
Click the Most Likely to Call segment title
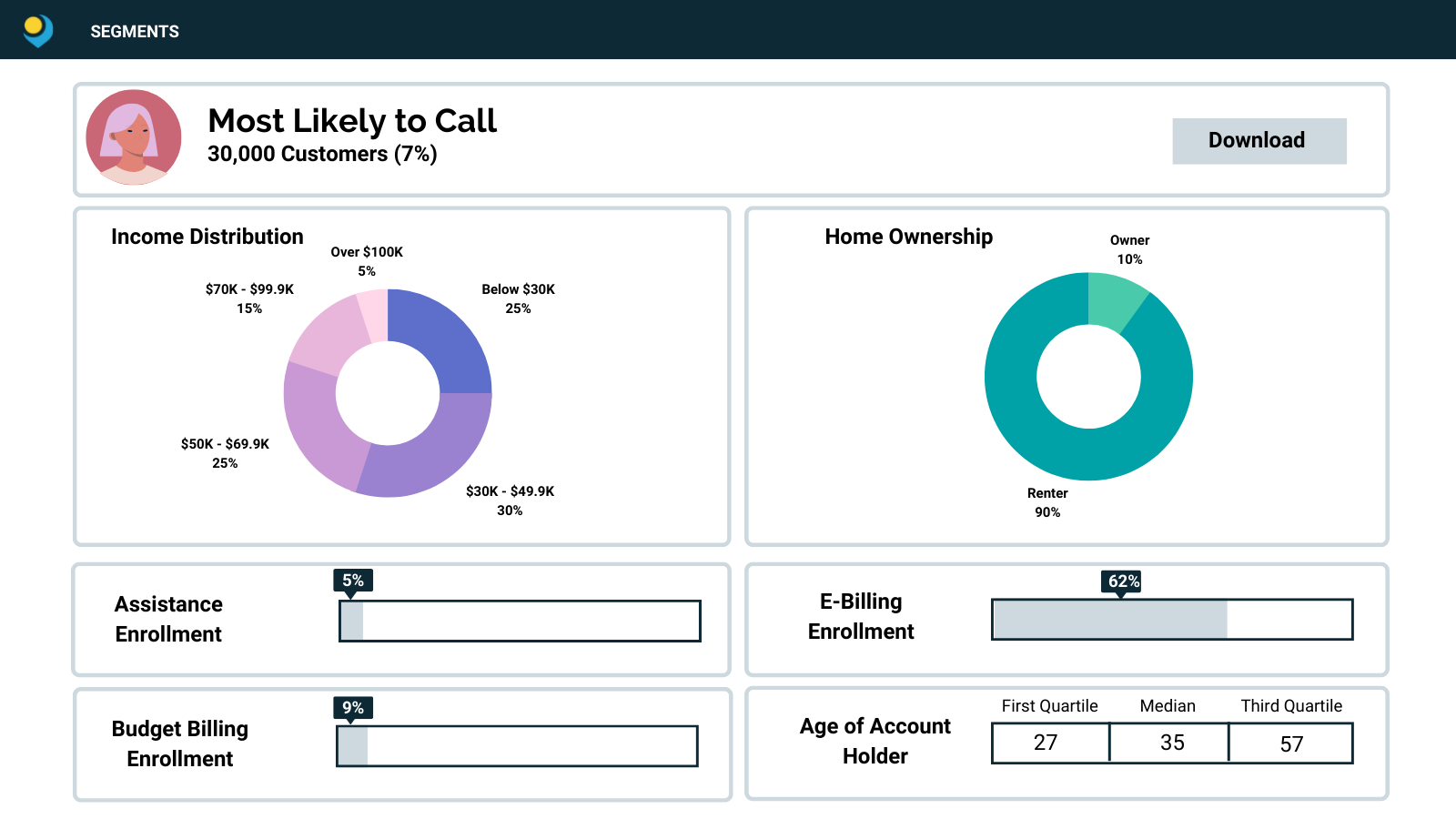coord(351,121)
